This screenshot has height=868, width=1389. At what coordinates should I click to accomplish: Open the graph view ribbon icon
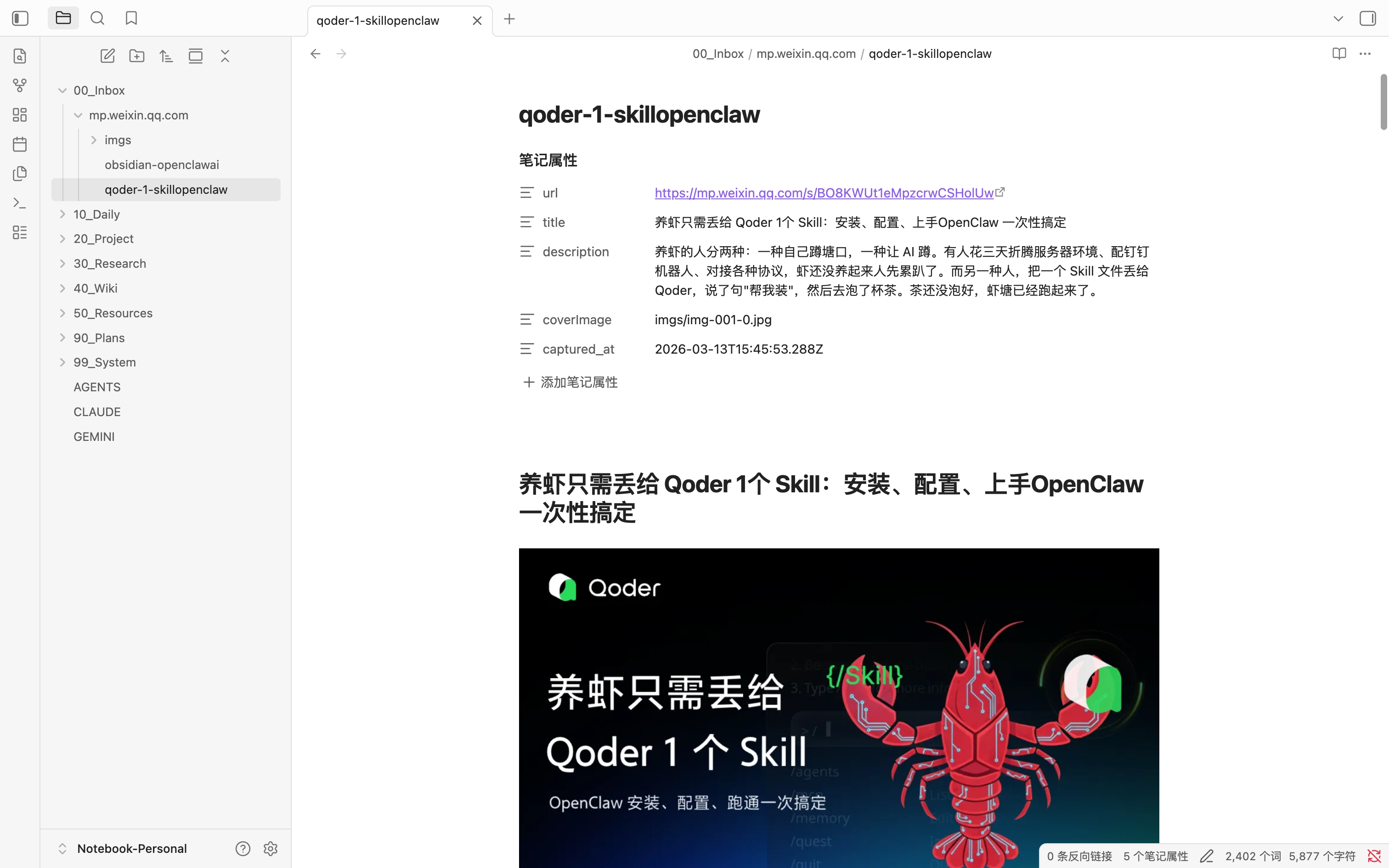point(19,85)
